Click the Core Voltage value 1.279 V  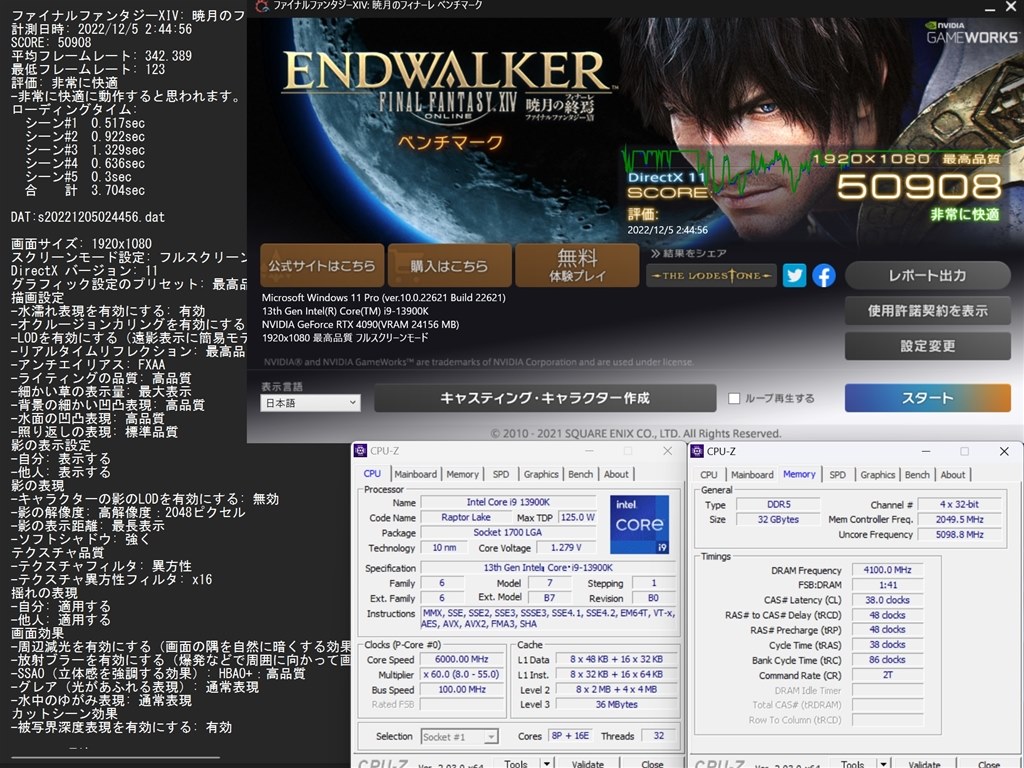tap(566, 547)
